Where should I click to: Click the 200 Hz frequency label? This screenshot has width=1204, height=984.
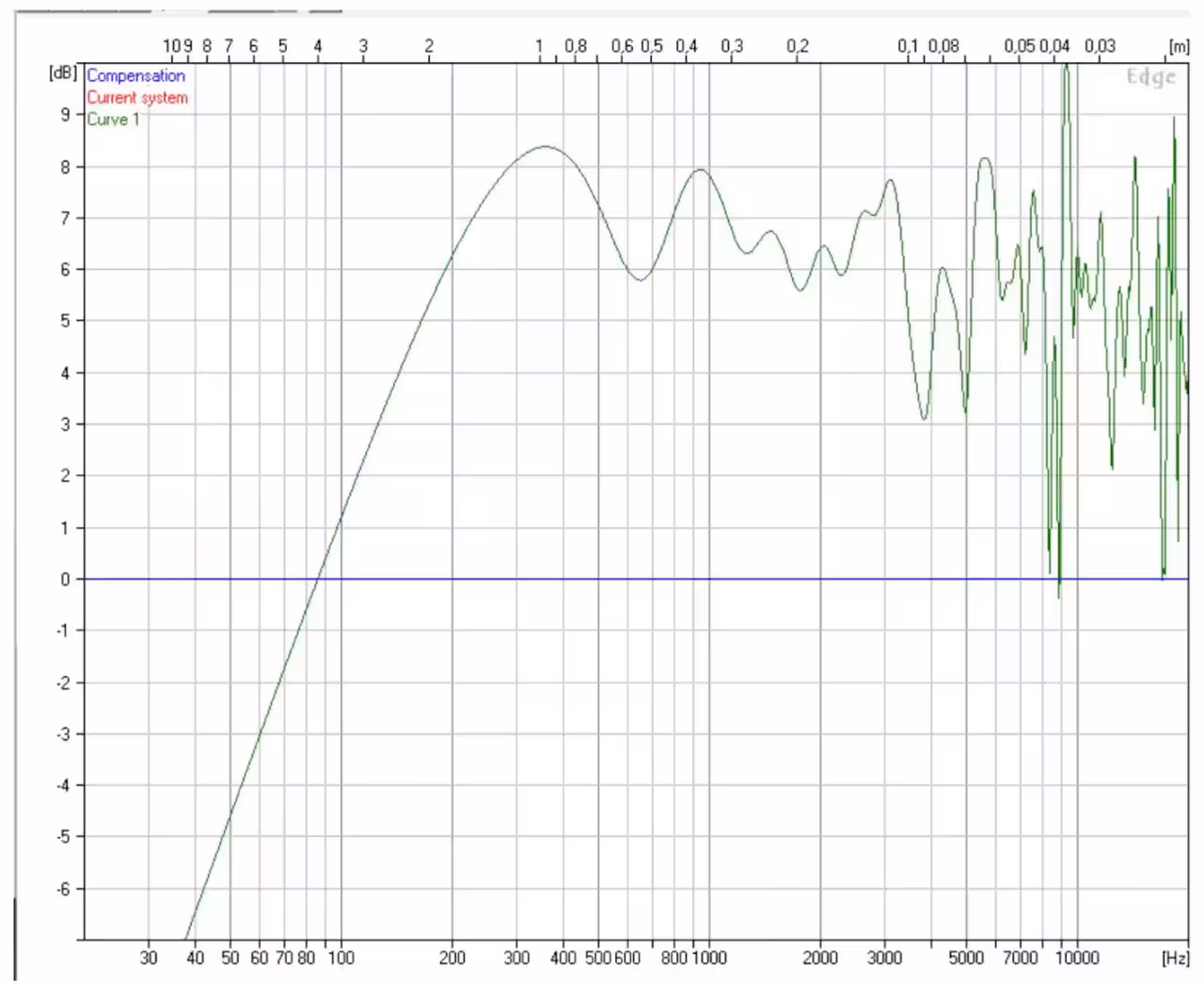452,958
